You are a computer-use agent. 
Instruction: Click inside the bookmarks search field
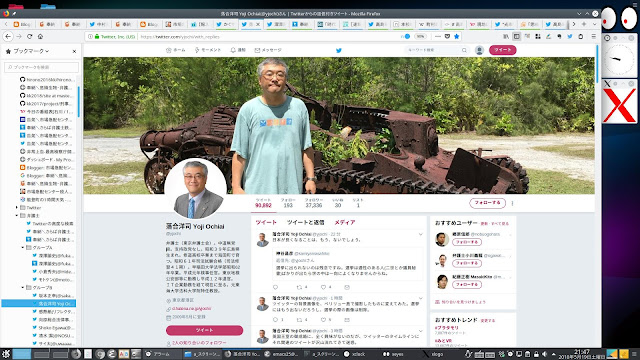41,67
